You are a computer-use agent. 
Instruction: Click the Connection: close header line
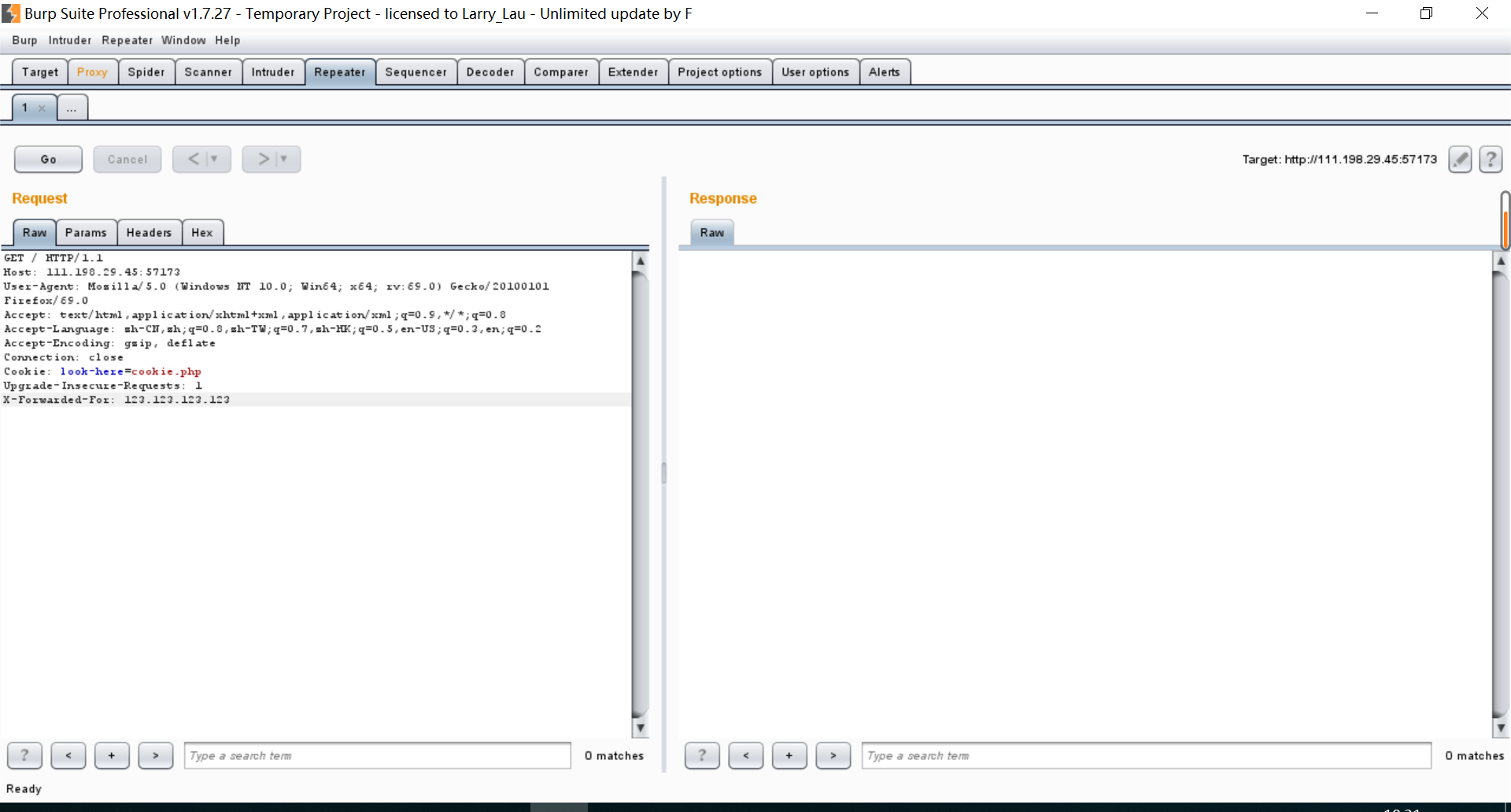pyautogui.click(x=64, y=357)
